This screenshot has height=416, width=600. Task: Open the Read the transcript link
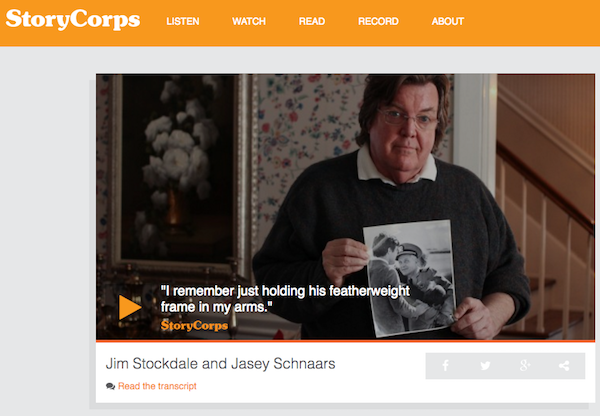point(157,386)
